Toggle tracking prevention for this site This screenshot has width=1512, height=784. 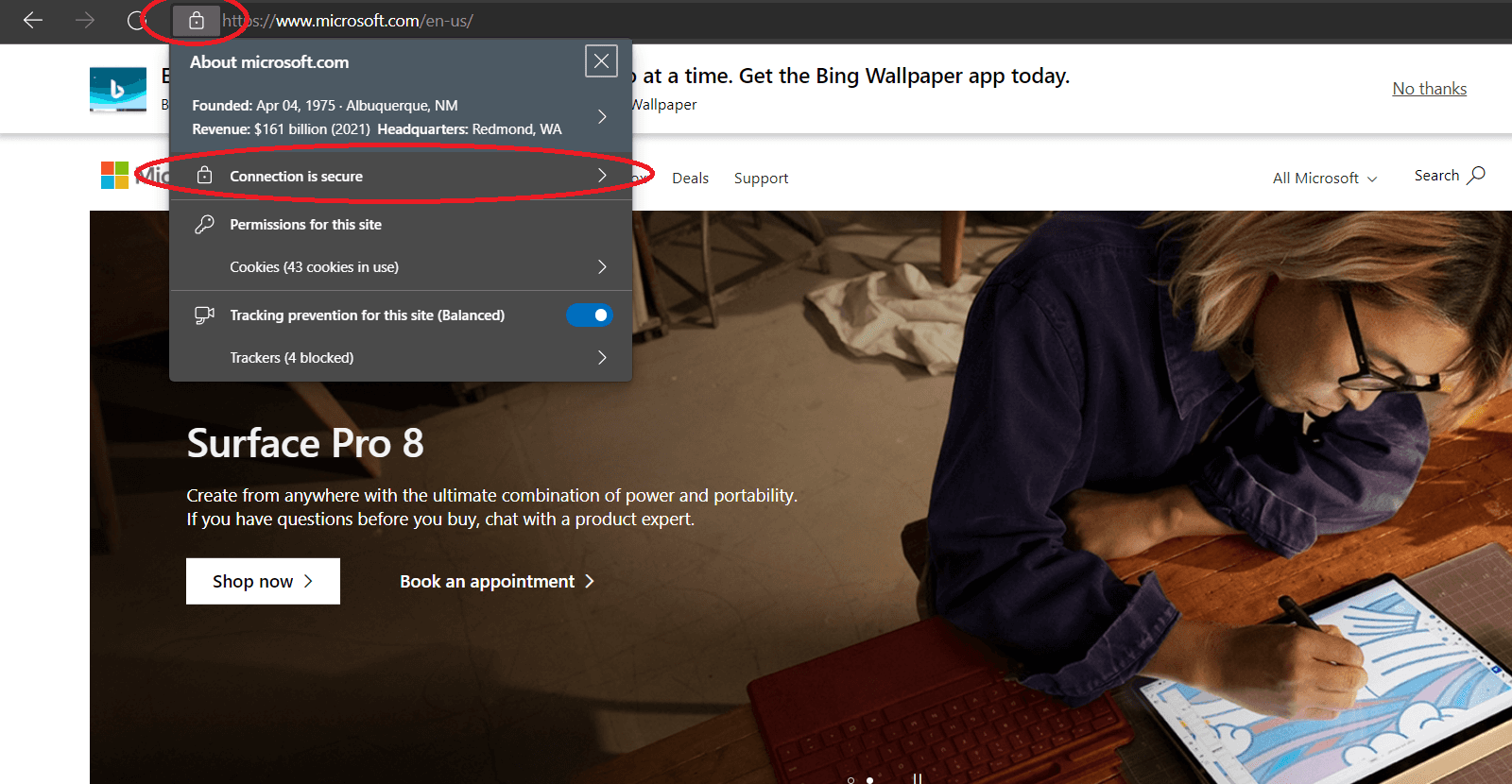590,315
